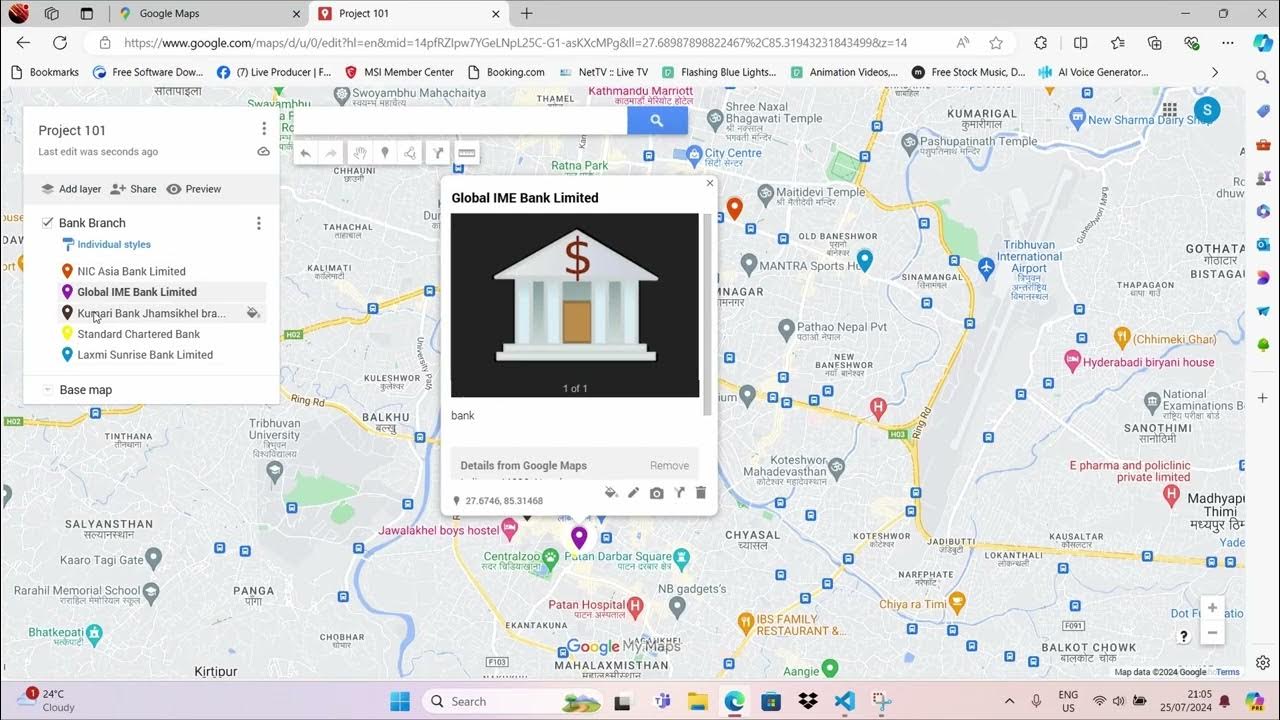Expand the favorites bar overflow chevron
The image size is (1280, 720).
point(1215,72)
